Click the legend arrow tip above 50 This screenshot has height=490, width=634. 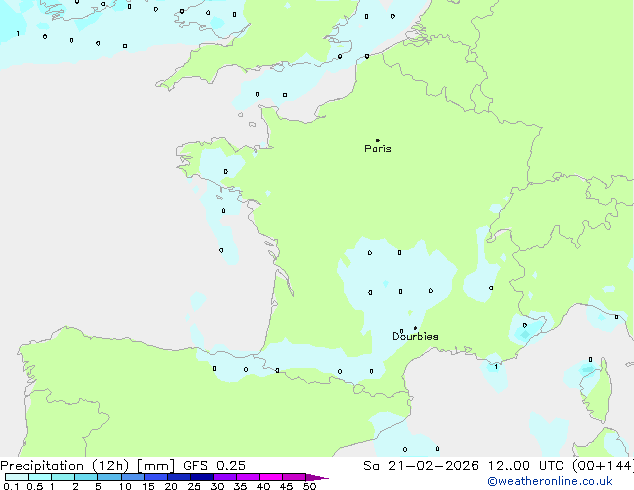[317, 477]
